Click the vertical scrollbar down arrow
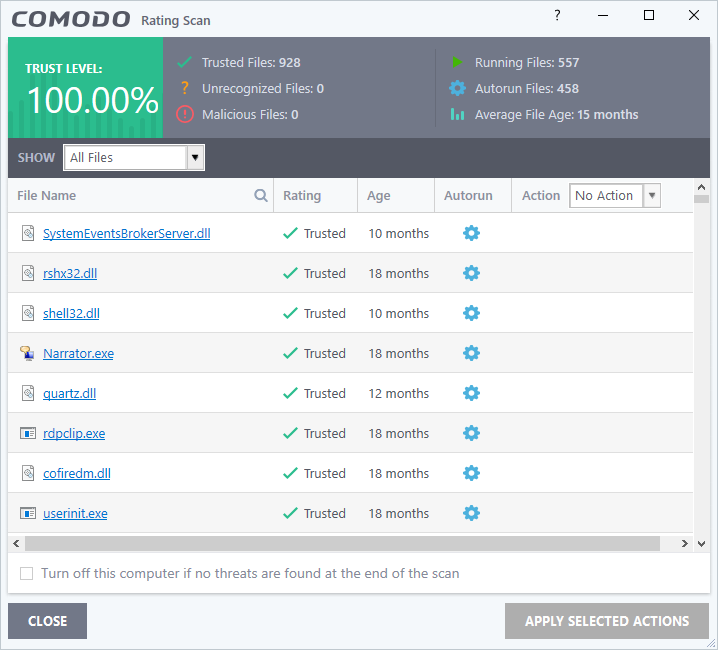Screen dimensions: 718x650 (701, 544)
